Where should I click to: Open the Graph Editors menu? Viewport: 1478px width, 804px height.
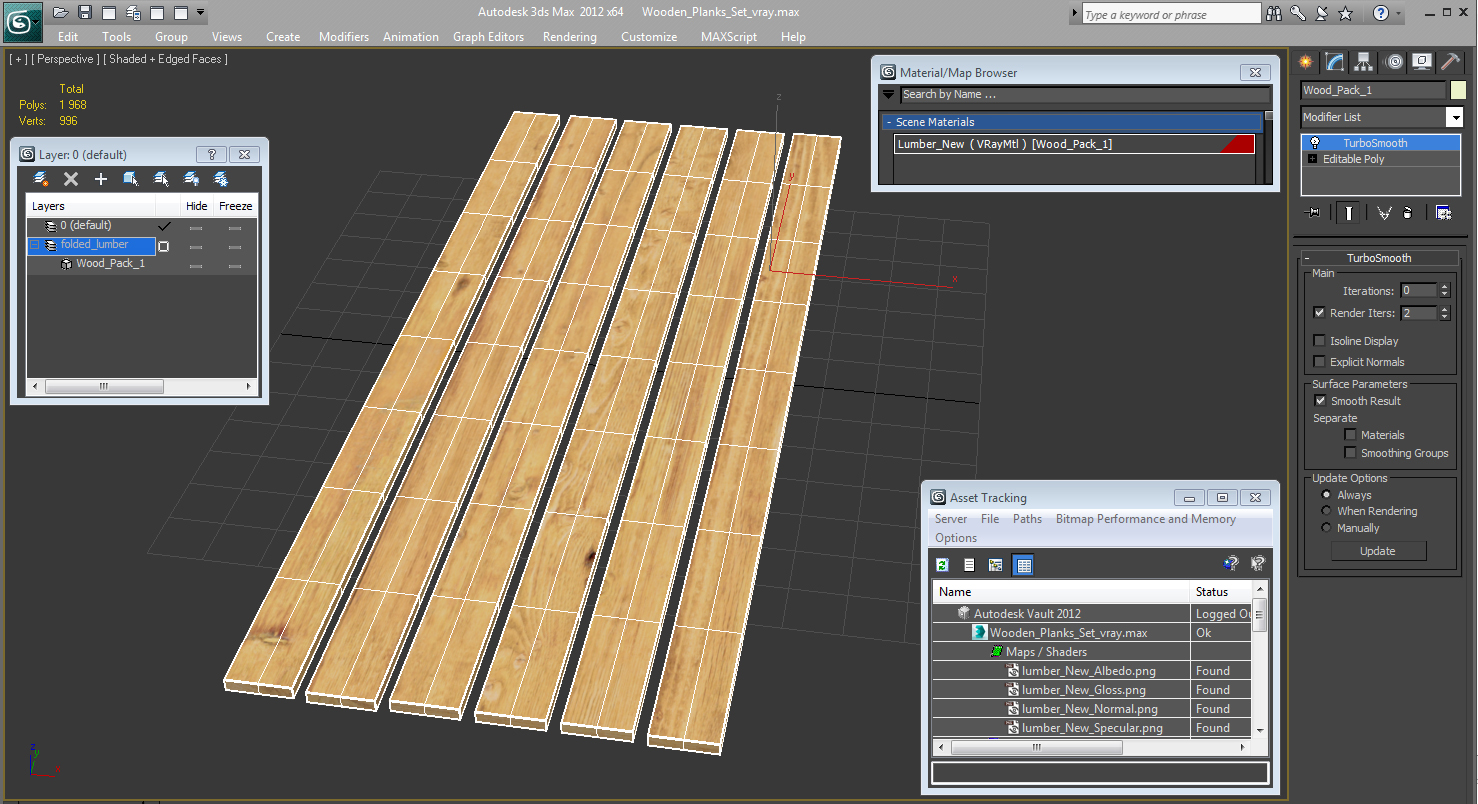[488, 37]
